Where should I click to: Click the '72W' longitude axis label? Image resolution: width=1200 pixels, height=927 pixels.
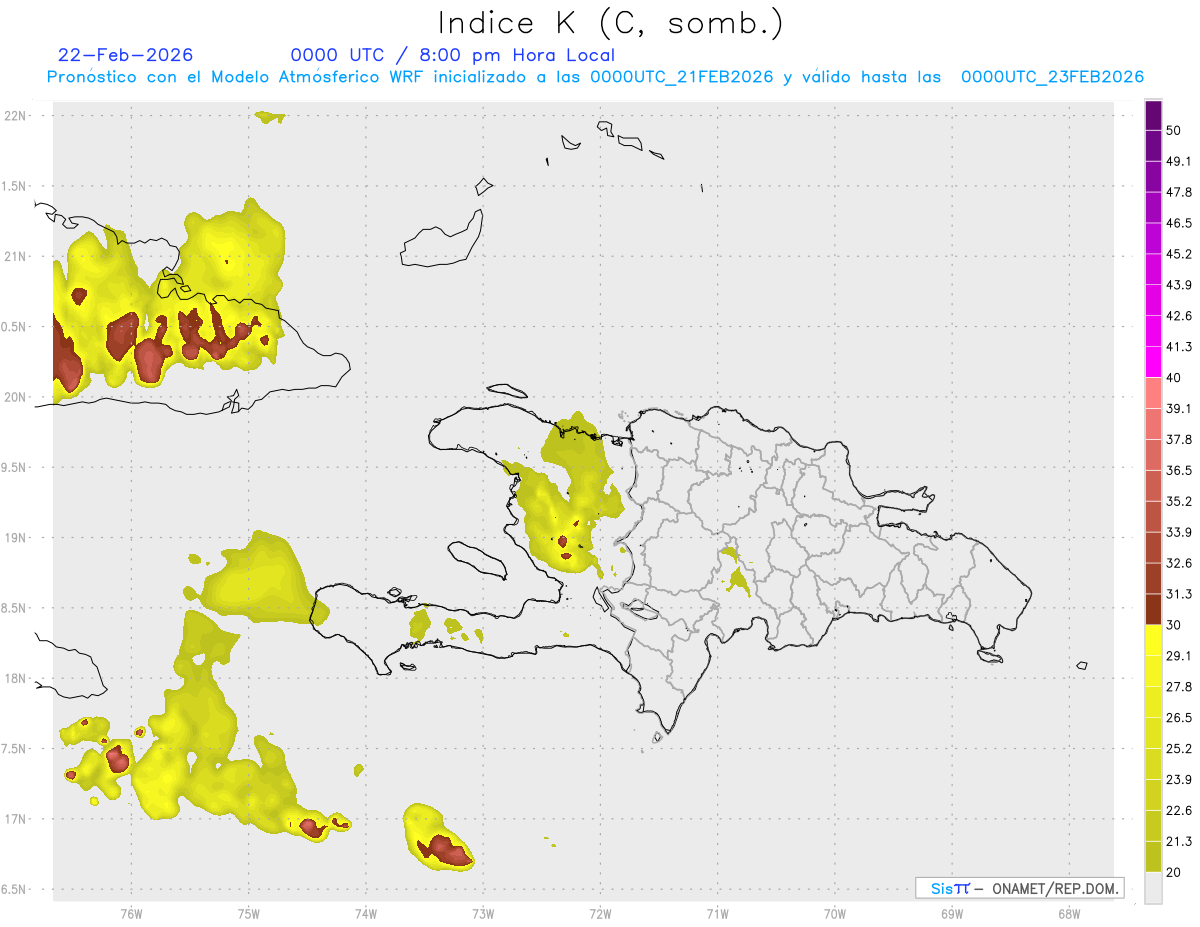600,914
